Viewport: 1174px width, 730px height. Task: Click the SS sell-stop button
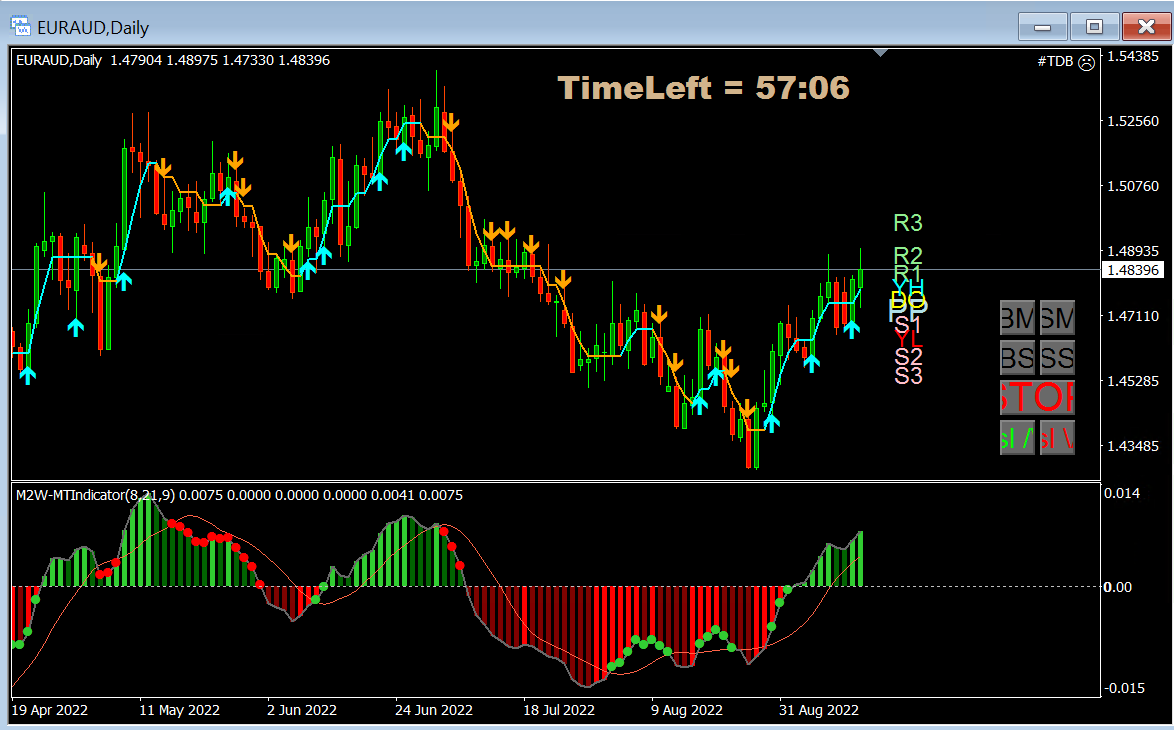pyautogui.click(x=1057, y=357)
